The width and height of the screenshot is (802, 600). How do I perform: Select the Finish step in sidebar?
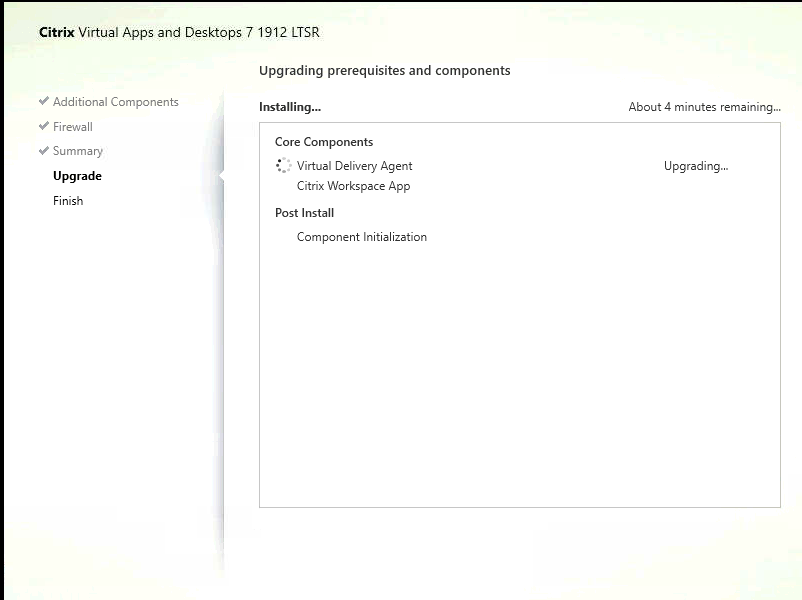[x=68, y=201]
